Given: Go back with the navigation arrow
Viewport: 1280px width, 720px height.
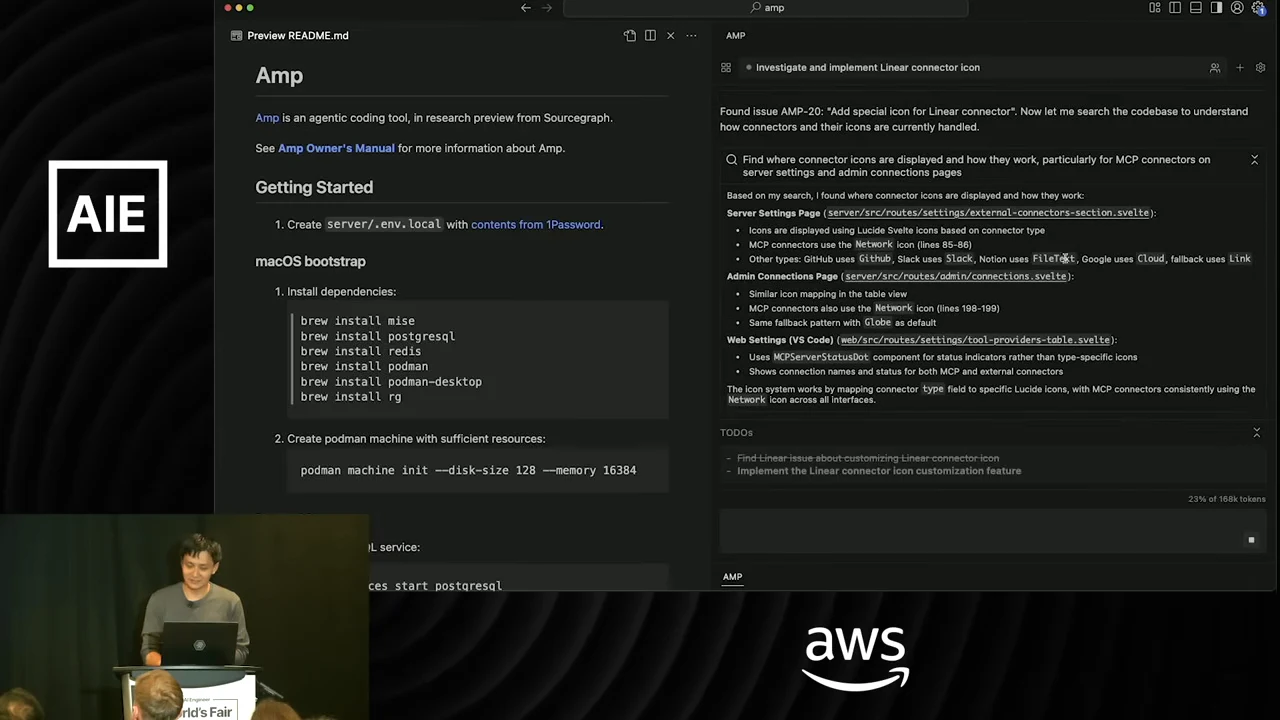Looking at the screenshot, I should tap(526, 8).
